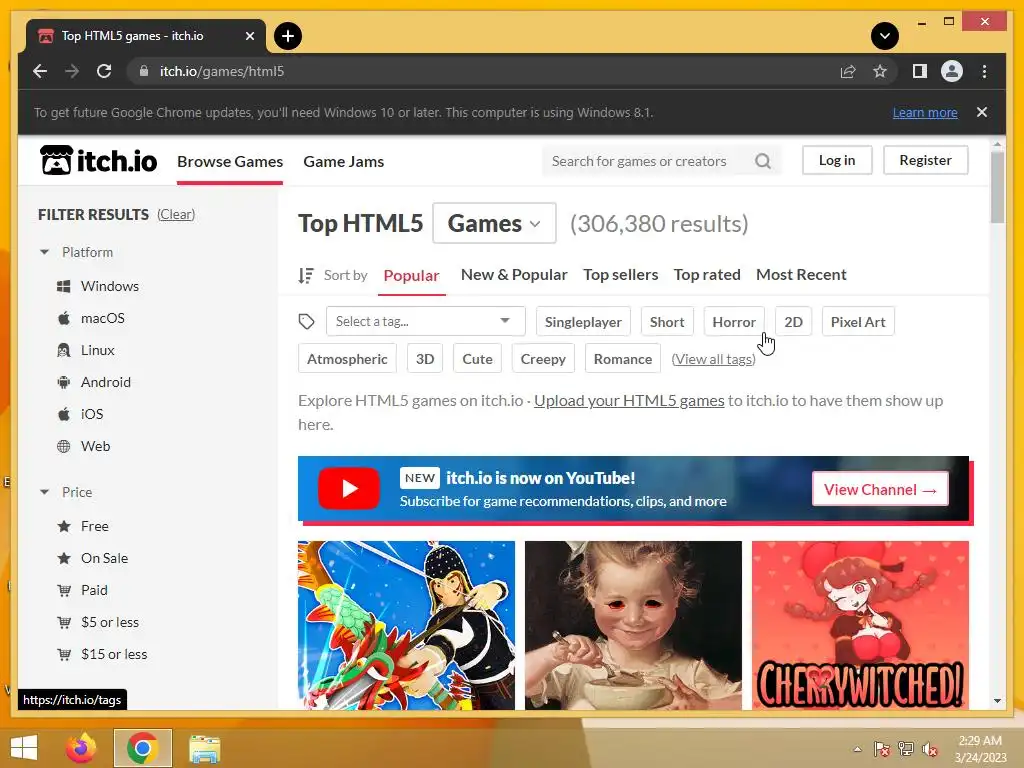Click the tag icon beside the tag selector
Viewport: 1024px width, 768px height.
[306, 321]
